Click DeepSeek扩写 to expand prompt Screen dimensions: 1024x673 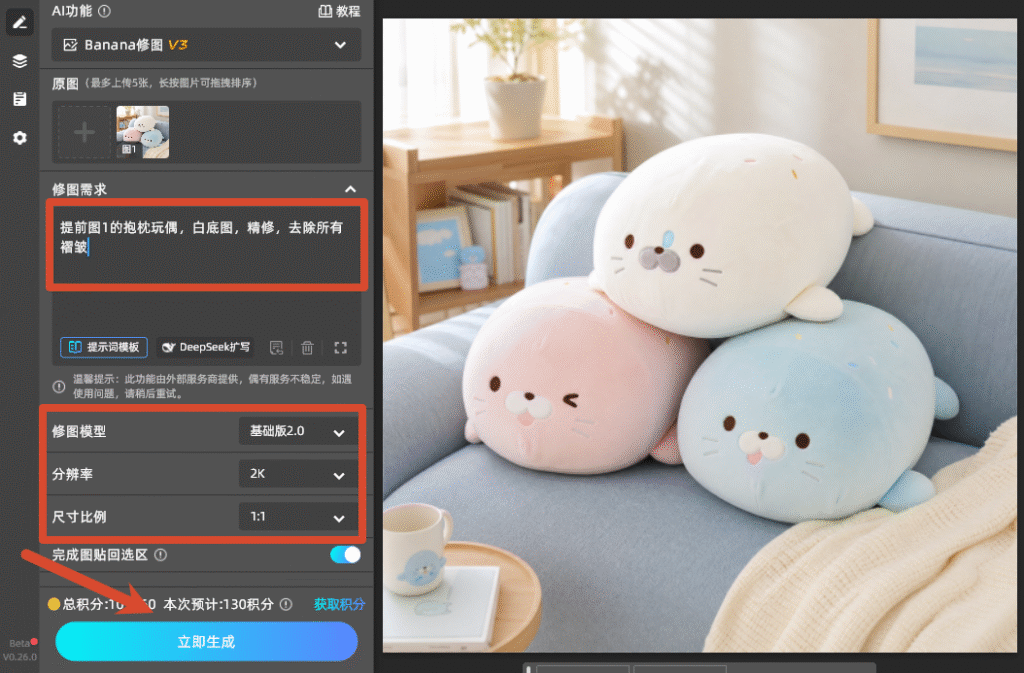click(x=206, y=347)
